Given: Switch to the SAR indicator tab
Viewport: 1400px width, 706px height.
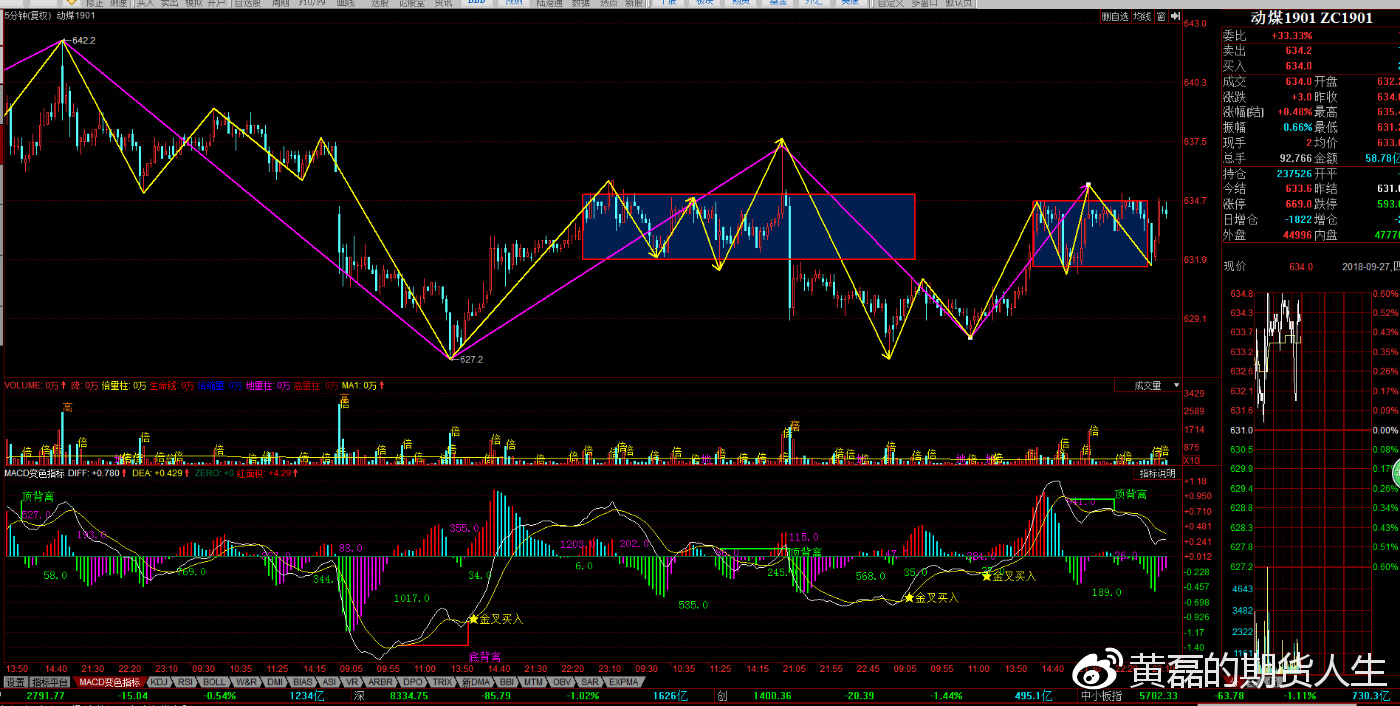Looking at the screenshot, I should [590, 682].
